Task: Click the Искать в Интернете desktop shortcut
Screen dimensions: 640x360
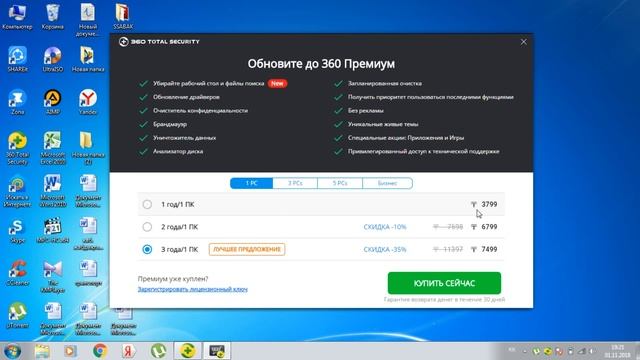Action: [x=17, y=190]
